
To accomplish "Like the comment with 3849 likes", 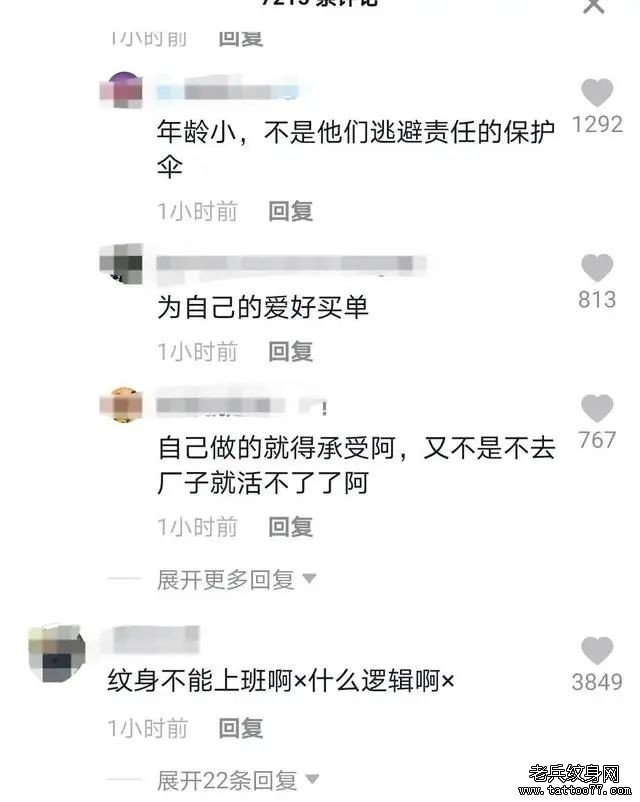I will (x=597, y=651).
